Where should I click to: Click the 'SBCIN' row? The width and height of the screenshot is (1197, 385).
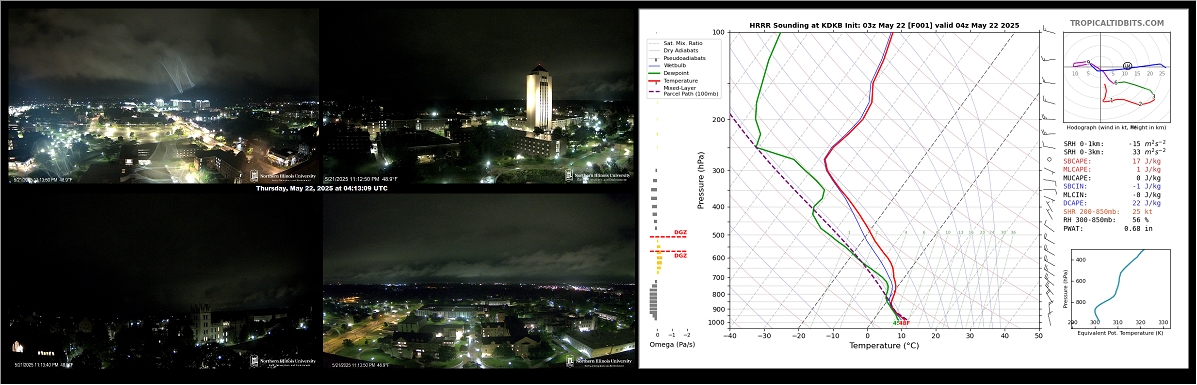[x=1112, y=186]
